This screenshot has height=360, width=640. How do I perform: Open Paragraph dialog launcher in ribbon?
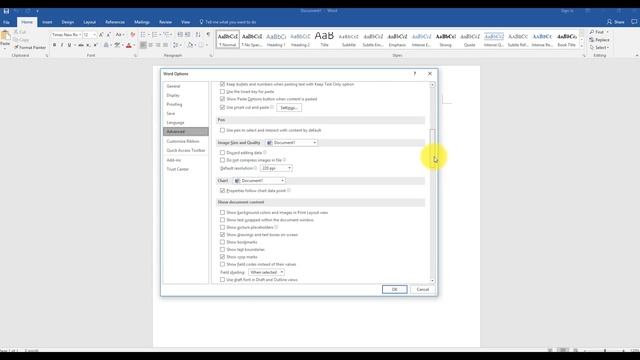(211, 56)
